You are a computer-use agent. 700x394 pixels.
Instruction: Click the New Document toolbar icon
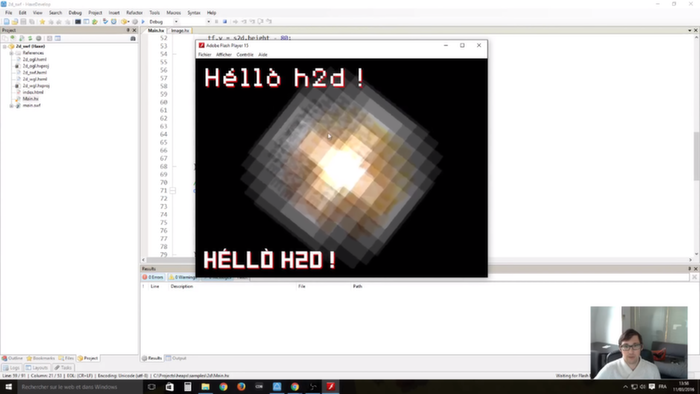point(6,21)
